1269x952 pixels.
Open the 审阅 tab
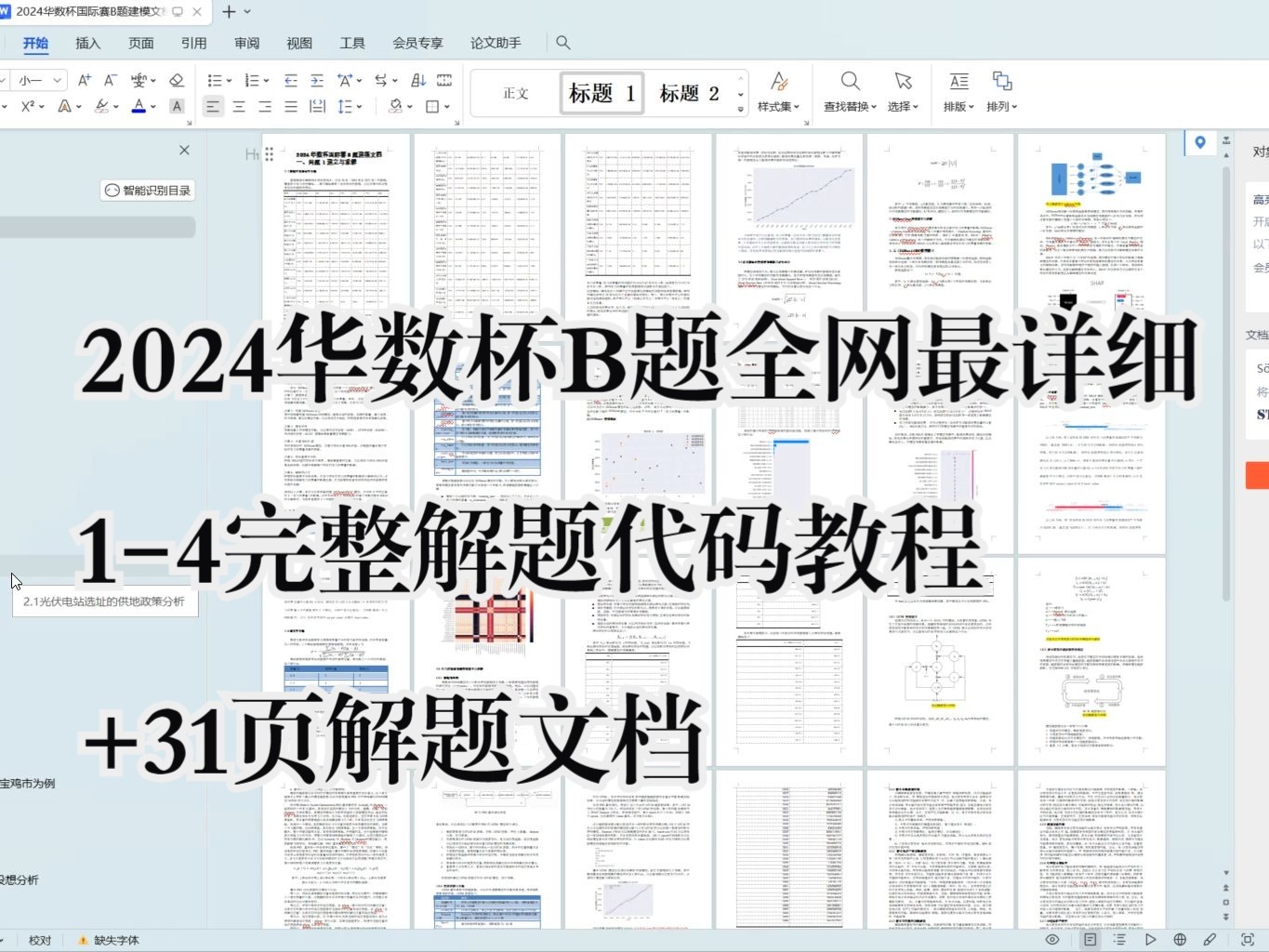(x=246, y=43)
